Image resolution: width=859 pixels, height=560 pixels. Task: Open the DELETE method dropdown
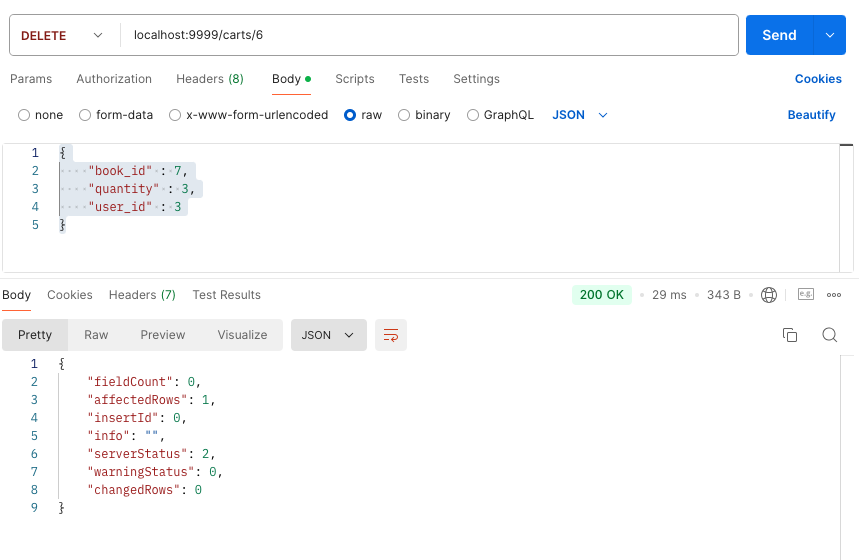click(x=62, y=36)
